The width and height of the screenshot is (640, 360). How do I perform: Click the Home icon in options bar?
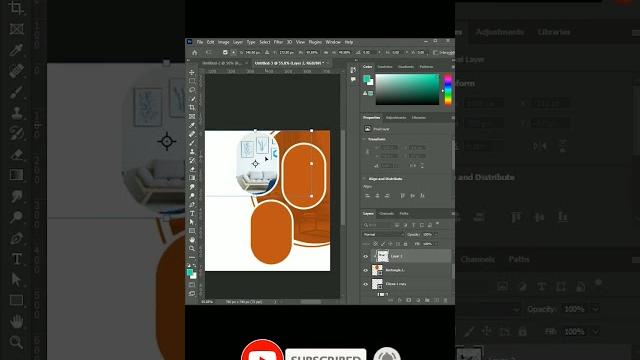pyautogui.click(x=195, y=53)
